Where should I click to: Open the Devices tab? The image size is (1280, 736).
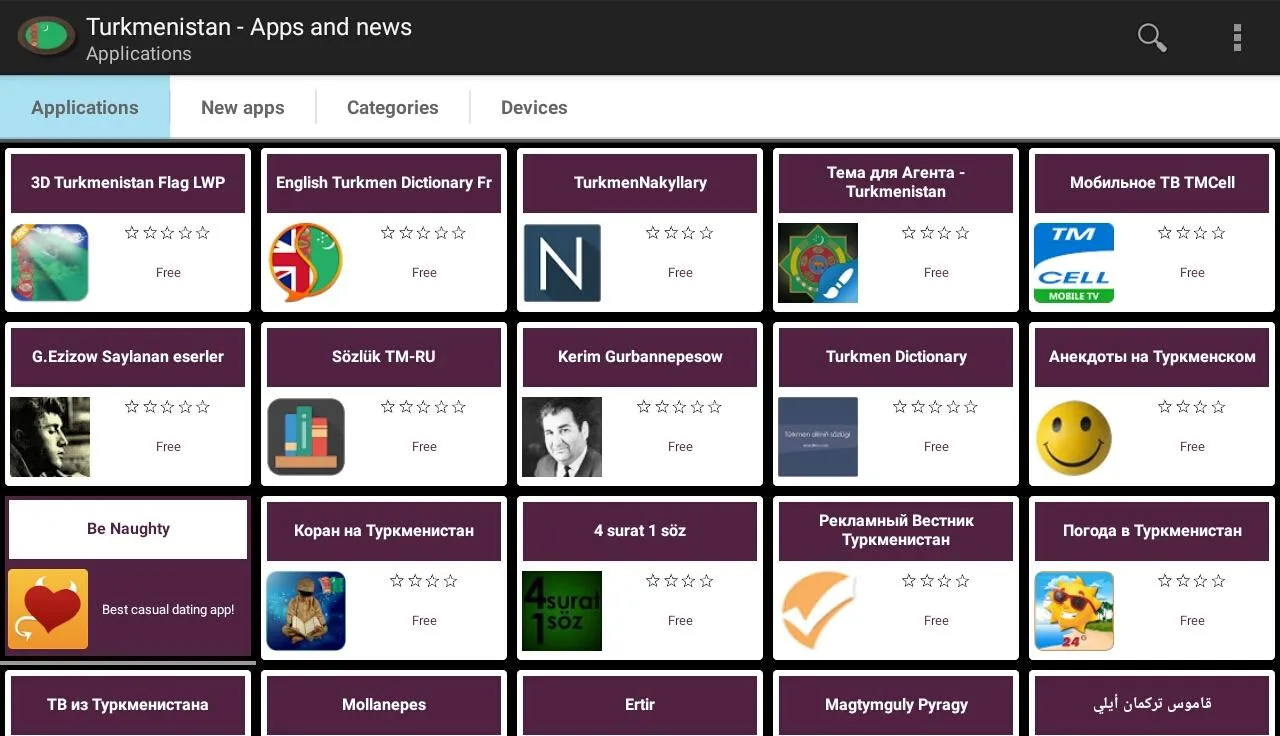534,107
